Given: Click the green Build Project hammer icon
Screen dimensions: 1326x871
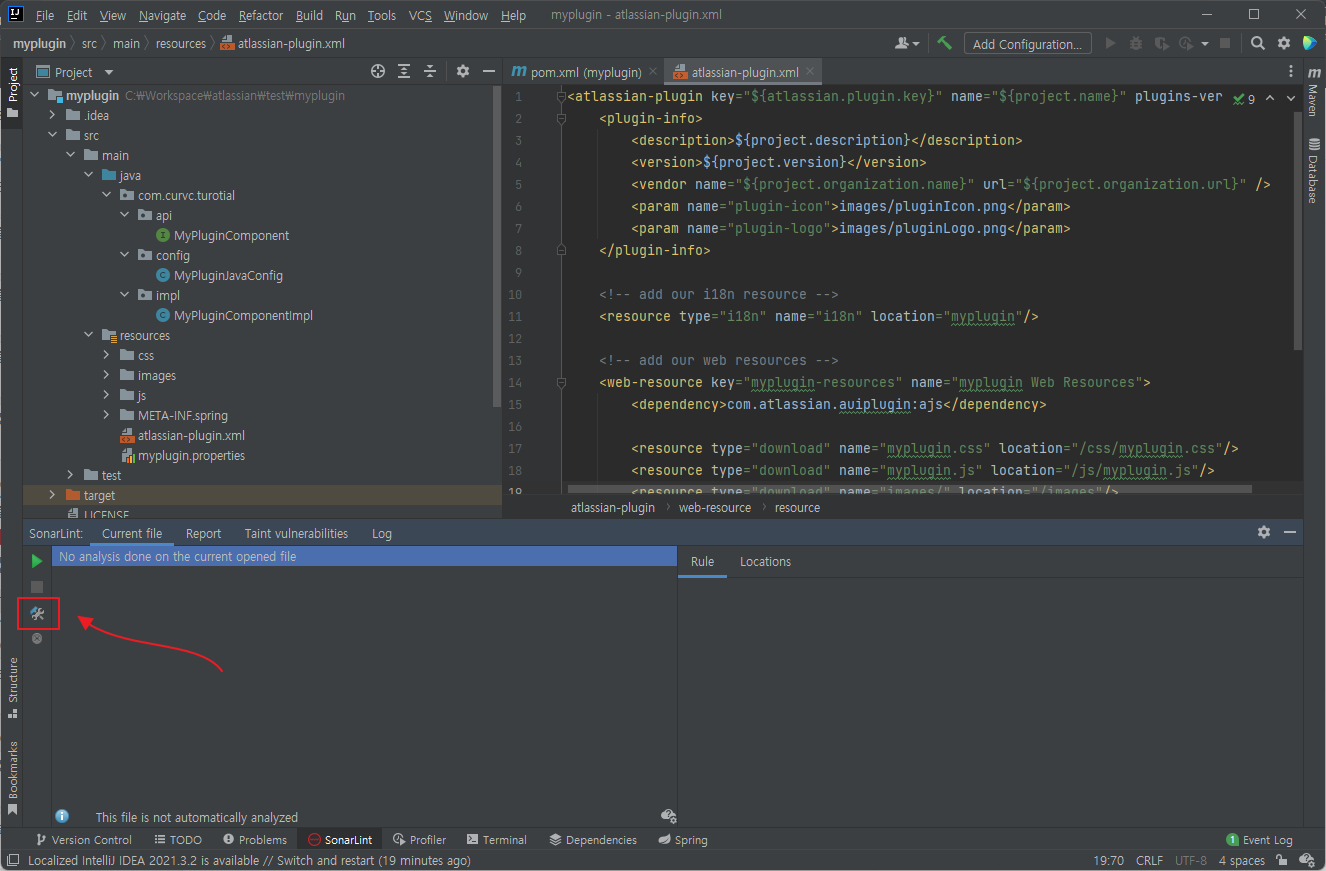Looking at the screenshot, I should pyautogui.click(x=944, y=43).
